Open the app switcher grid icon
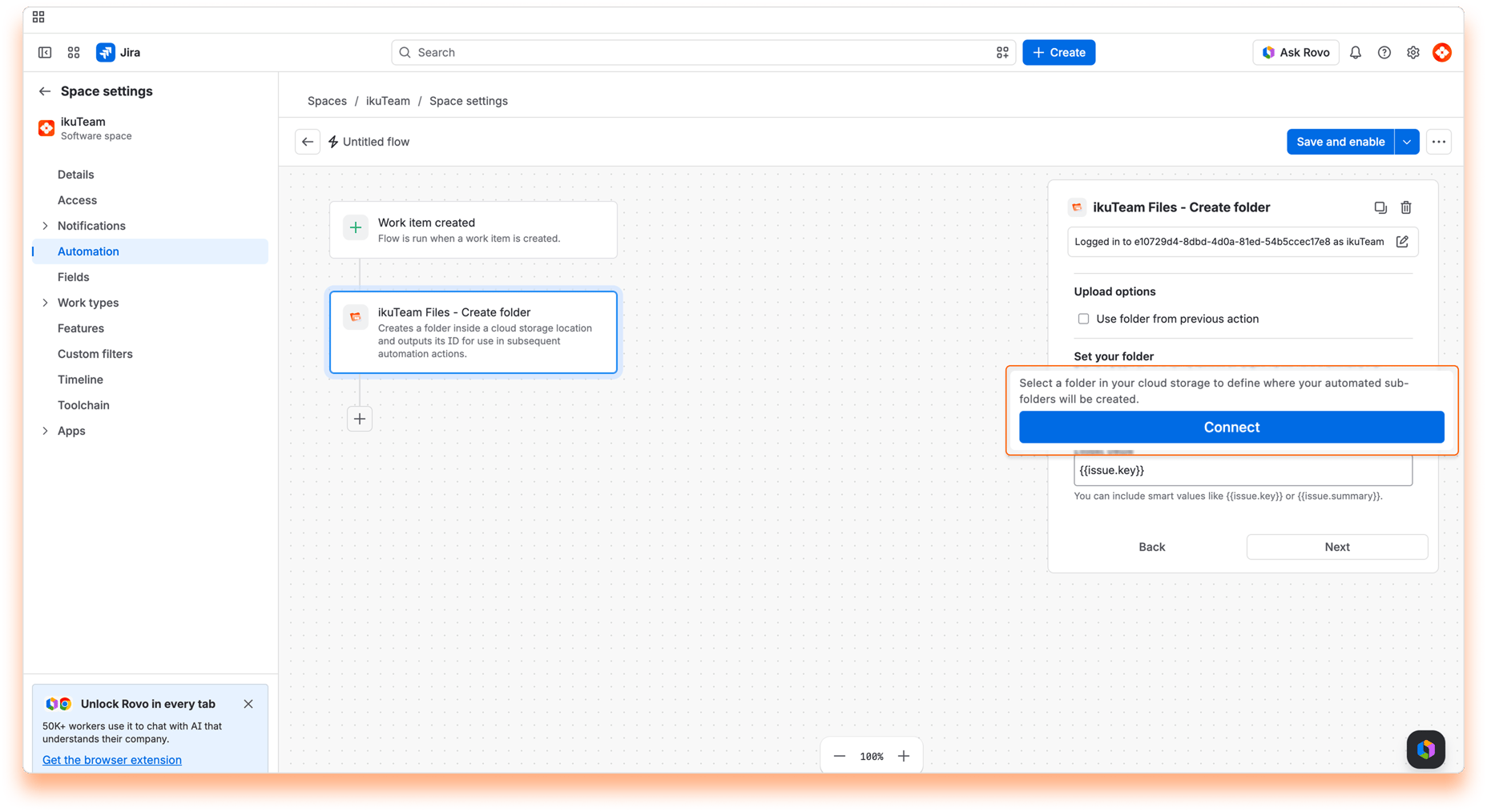This screenshot has width=1487, height=812. tap(74, 52)
